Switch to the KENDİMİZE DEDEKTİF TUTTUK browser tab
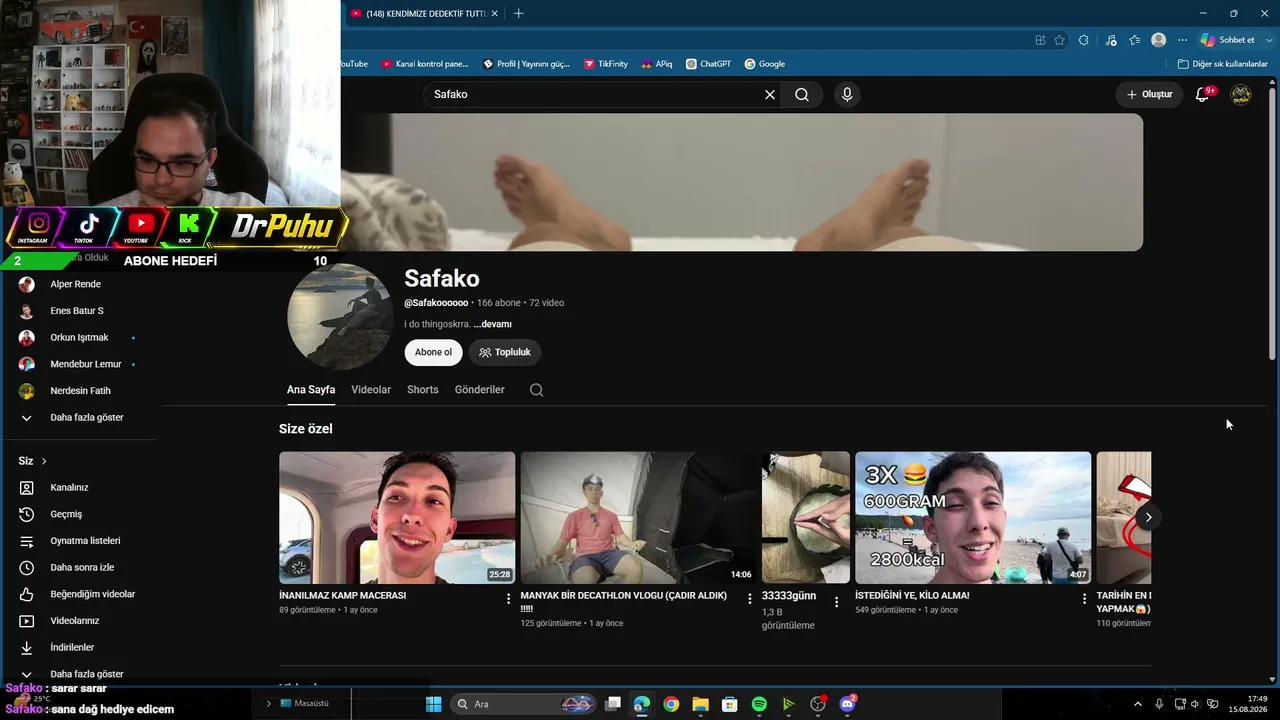The width and height of the screenshot is (1280, 720). 424,14
